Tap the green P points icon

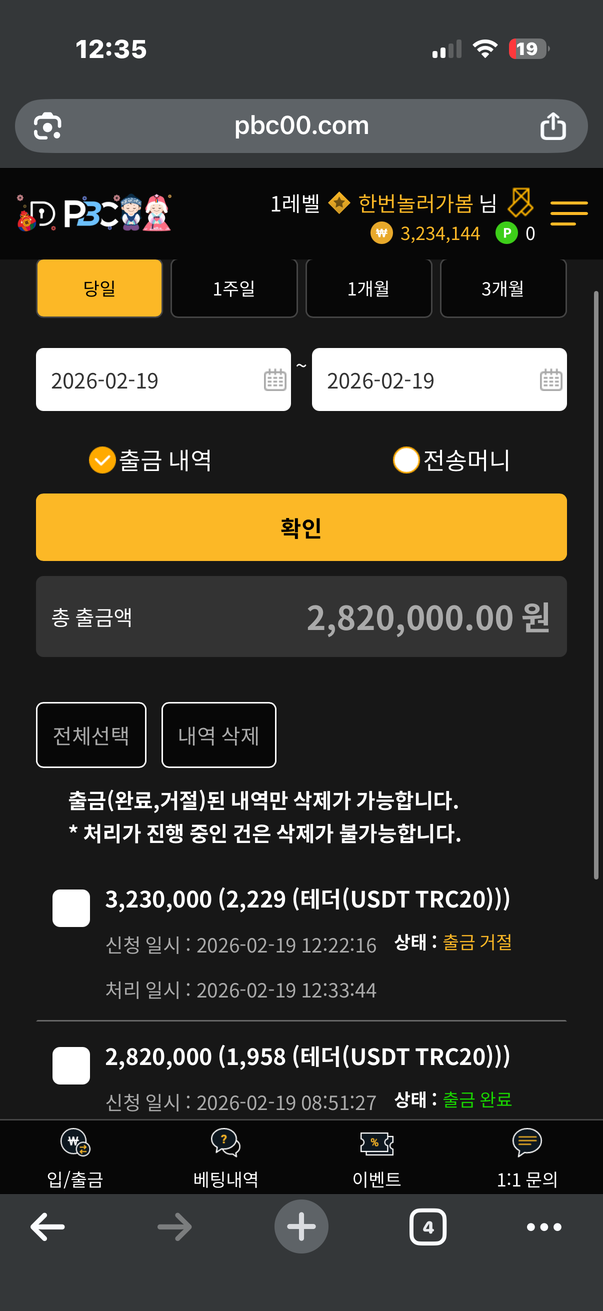506,234
